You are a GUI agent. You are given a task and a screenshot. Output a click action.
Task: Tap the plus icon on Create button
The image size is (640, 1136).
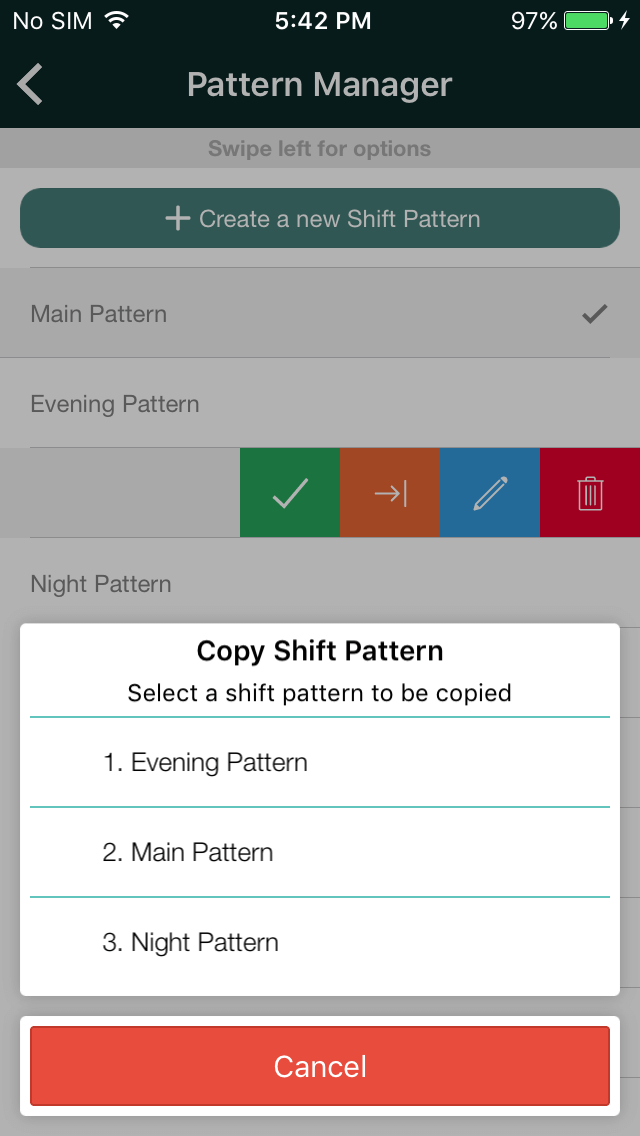pyautogui.click(x=178, y=218)
